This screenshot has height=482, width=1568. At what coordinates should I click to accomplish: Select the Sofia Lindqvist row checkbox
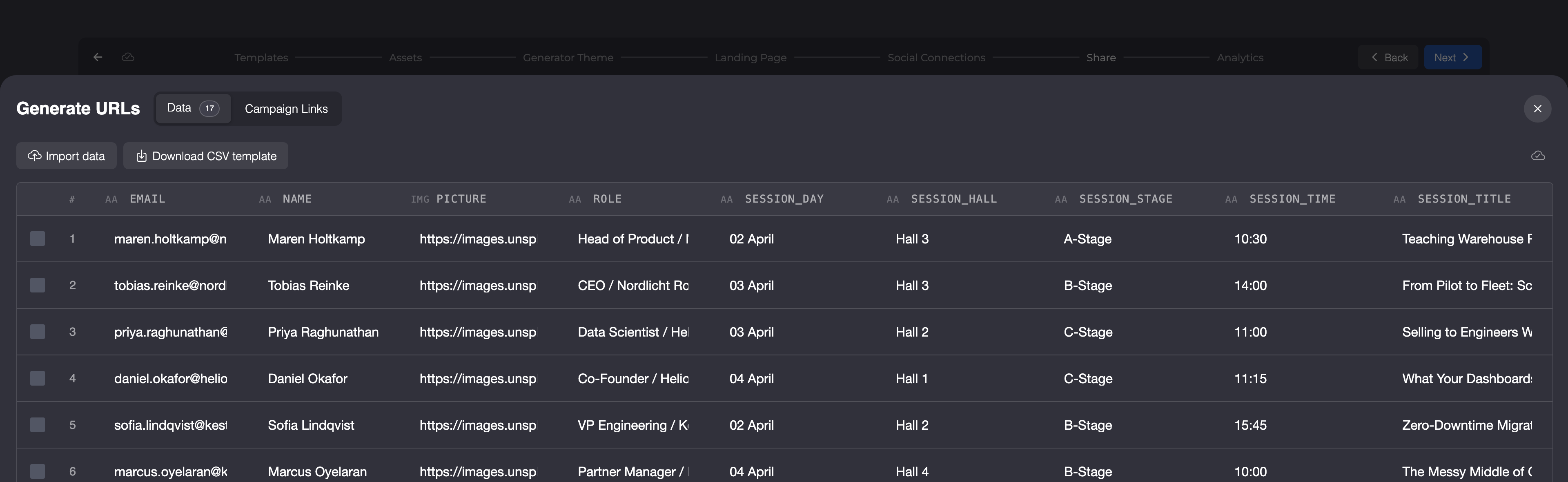(38, 425)
